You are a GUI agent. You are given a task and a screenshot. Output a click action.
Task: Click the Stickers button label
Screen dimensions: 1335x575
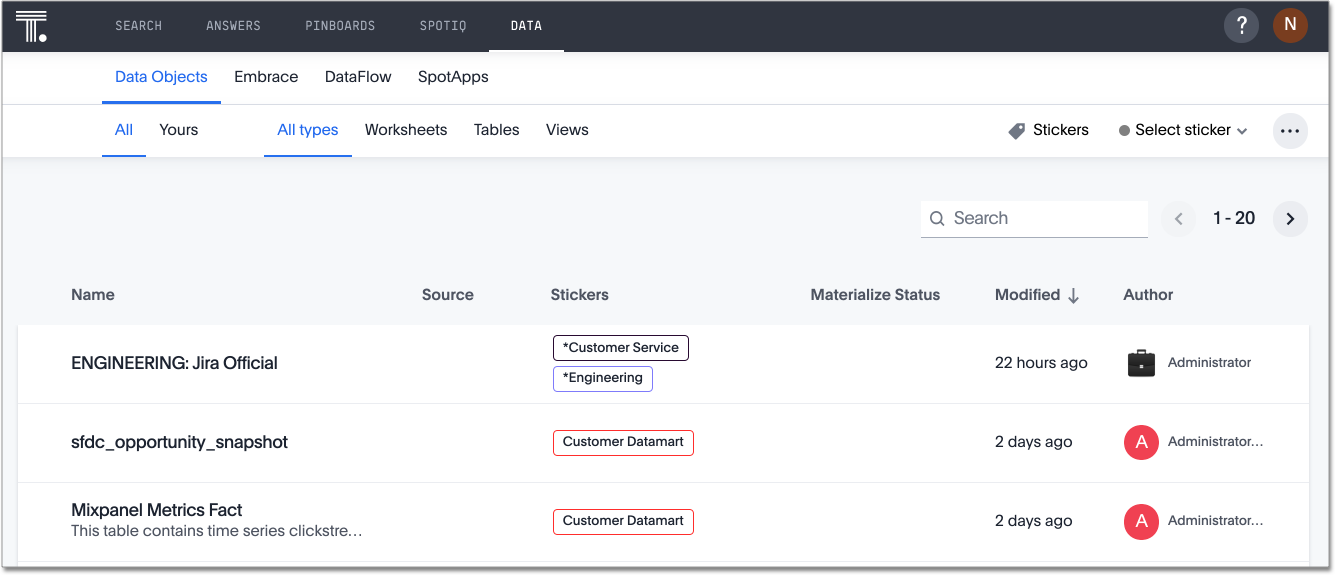pos(1061,130)
